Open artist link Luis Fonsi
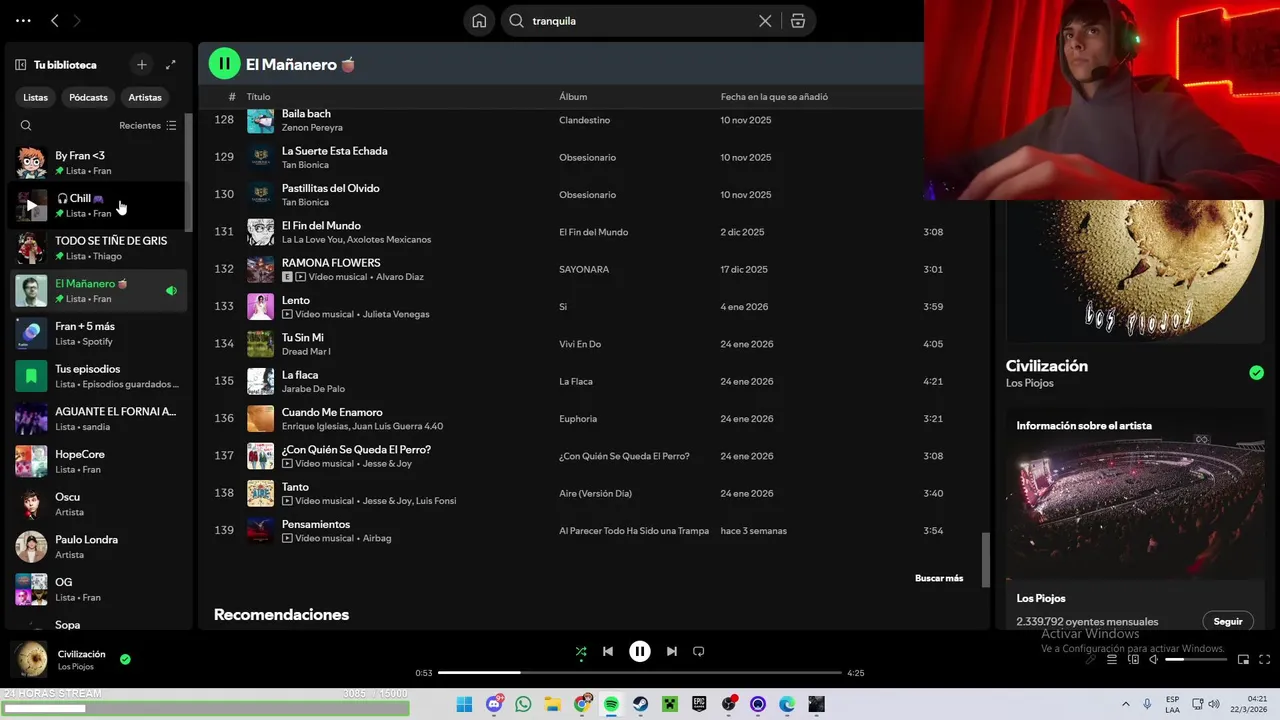Screen dimensions: 1280x720 pos(436,501)
